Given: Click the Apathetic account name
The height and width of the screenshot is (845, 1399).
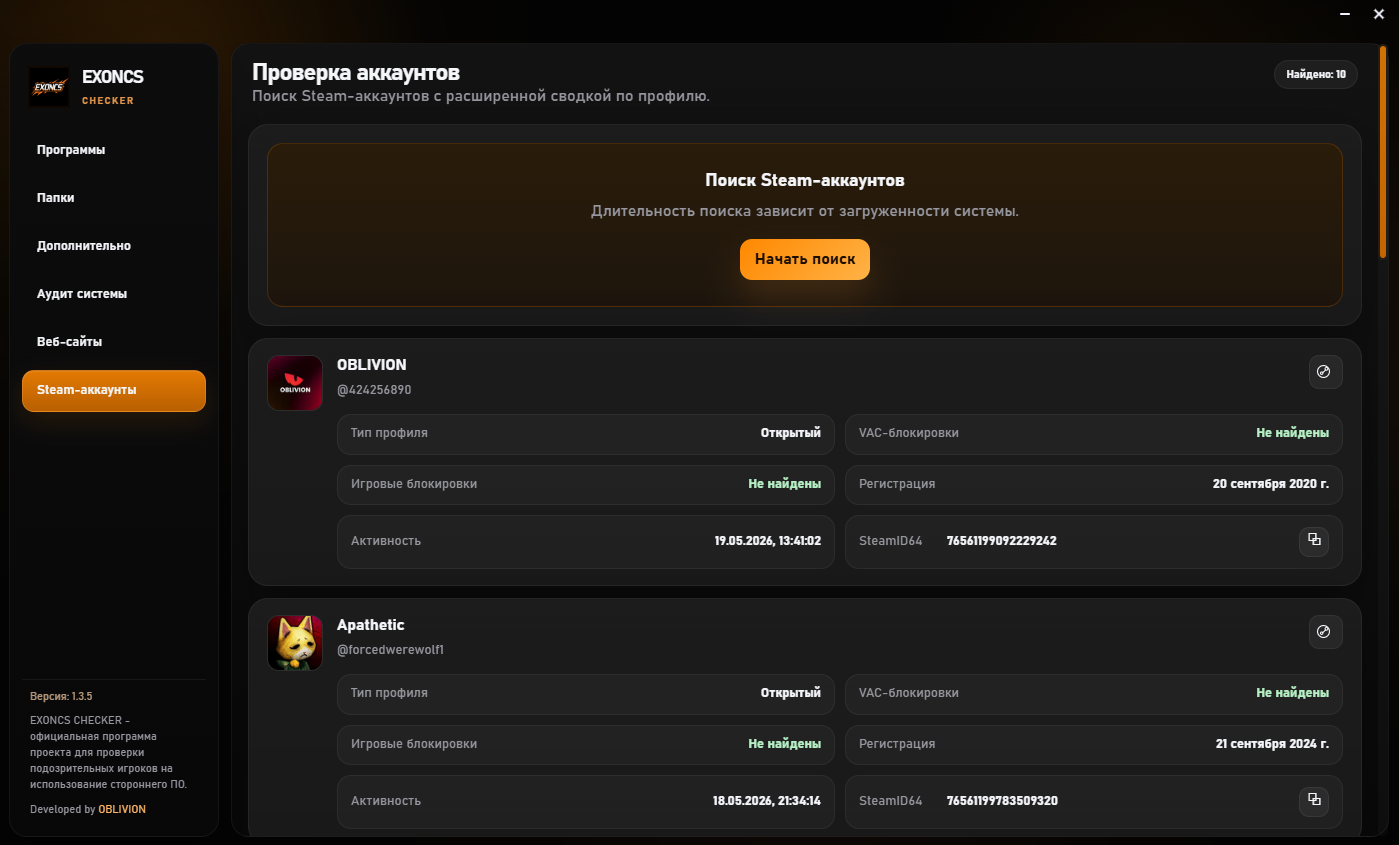Looking at the screenshot, I should coord(371,625).
